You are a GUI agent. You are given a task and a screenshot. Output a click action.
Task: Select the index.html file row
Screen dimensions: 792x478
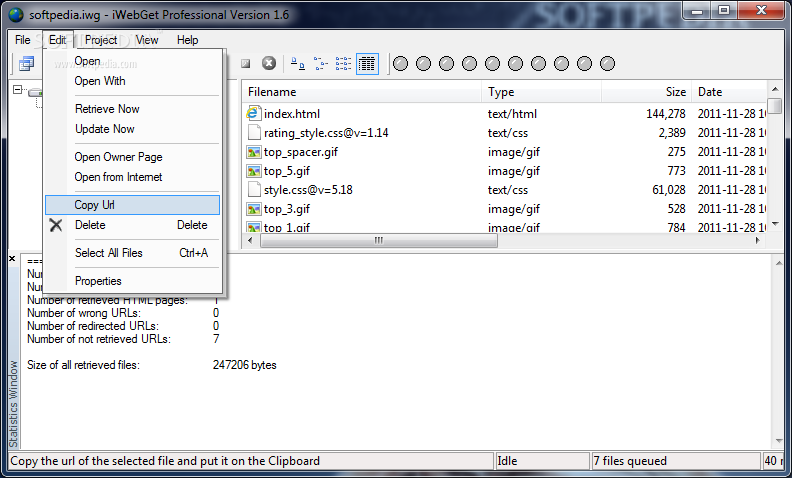(x=505, y=114)
